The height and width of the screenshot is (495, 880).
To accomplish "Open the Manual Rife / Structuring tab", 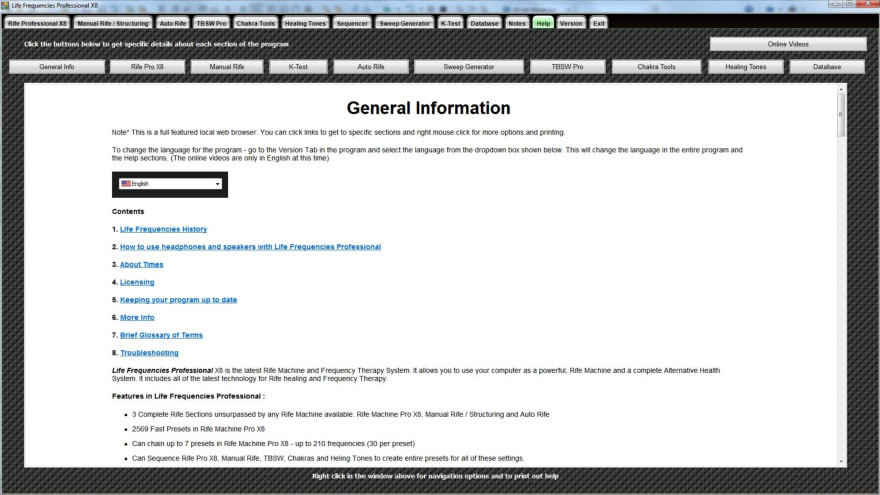I will coord(113,23).
